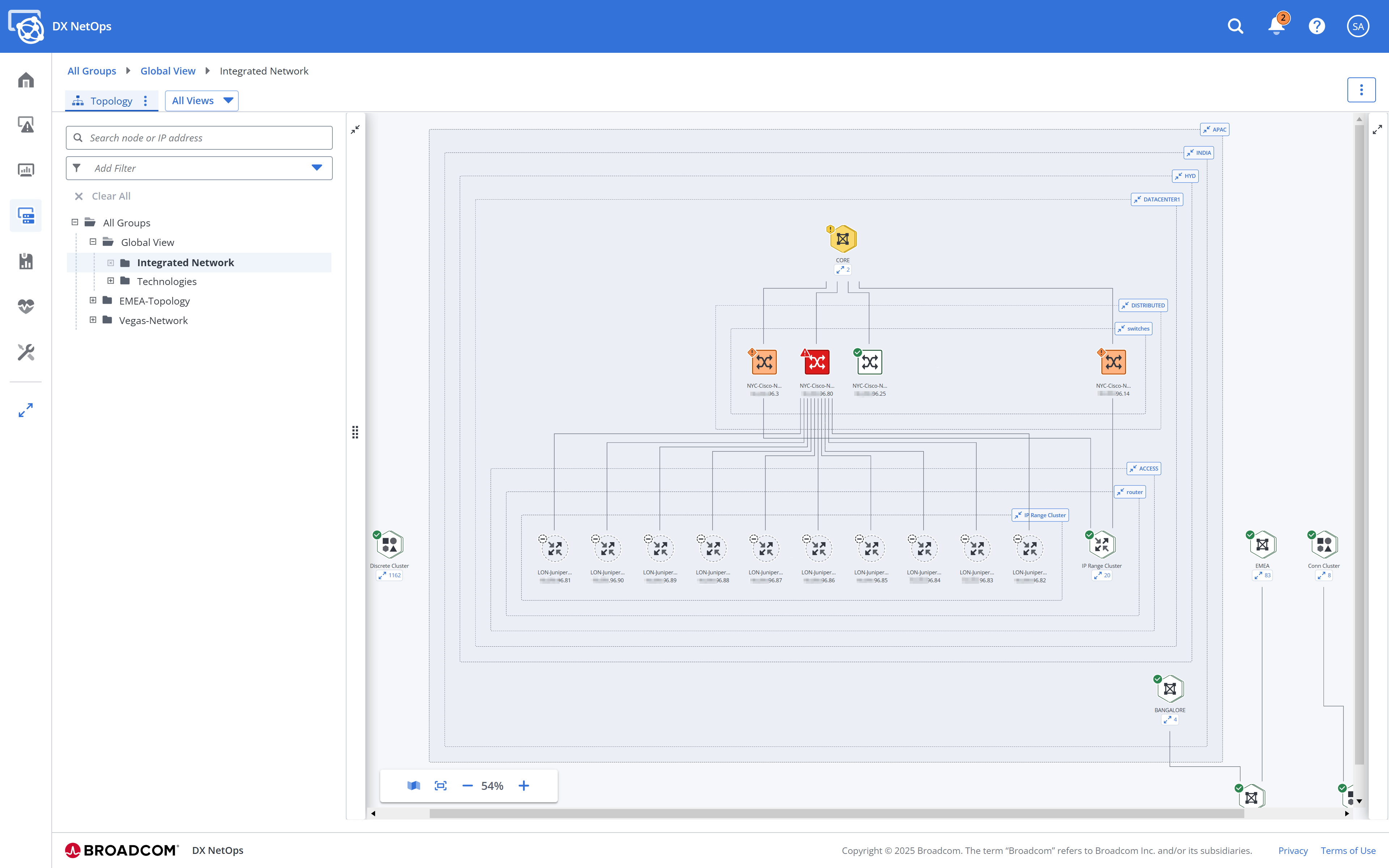Collapse the Integrated Network folder node
The image size is (1389, 868).
coord(111,262)
